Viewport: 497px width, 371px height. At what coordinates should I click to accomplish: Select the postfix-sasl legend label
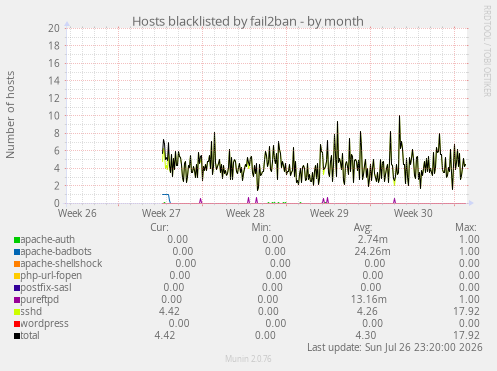pos(46,287)
